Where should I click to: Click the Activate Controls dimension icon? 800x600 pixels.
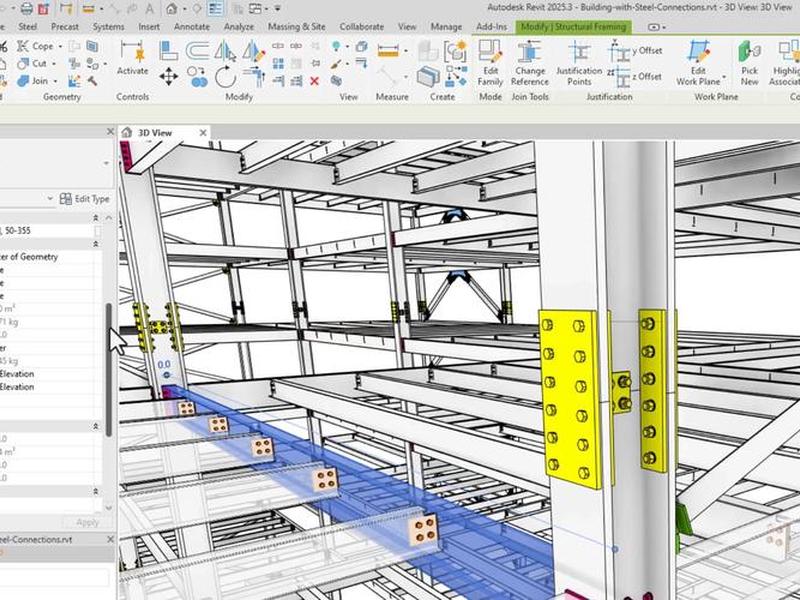pos(133,52)
